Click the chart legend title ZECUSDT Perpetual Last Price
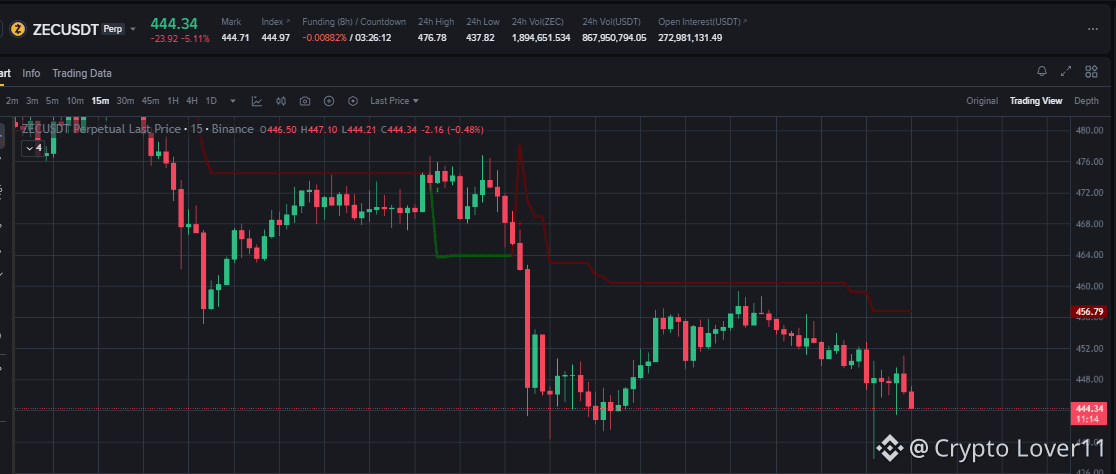Screen dimensions: 1116x474 tap(101, 130)
